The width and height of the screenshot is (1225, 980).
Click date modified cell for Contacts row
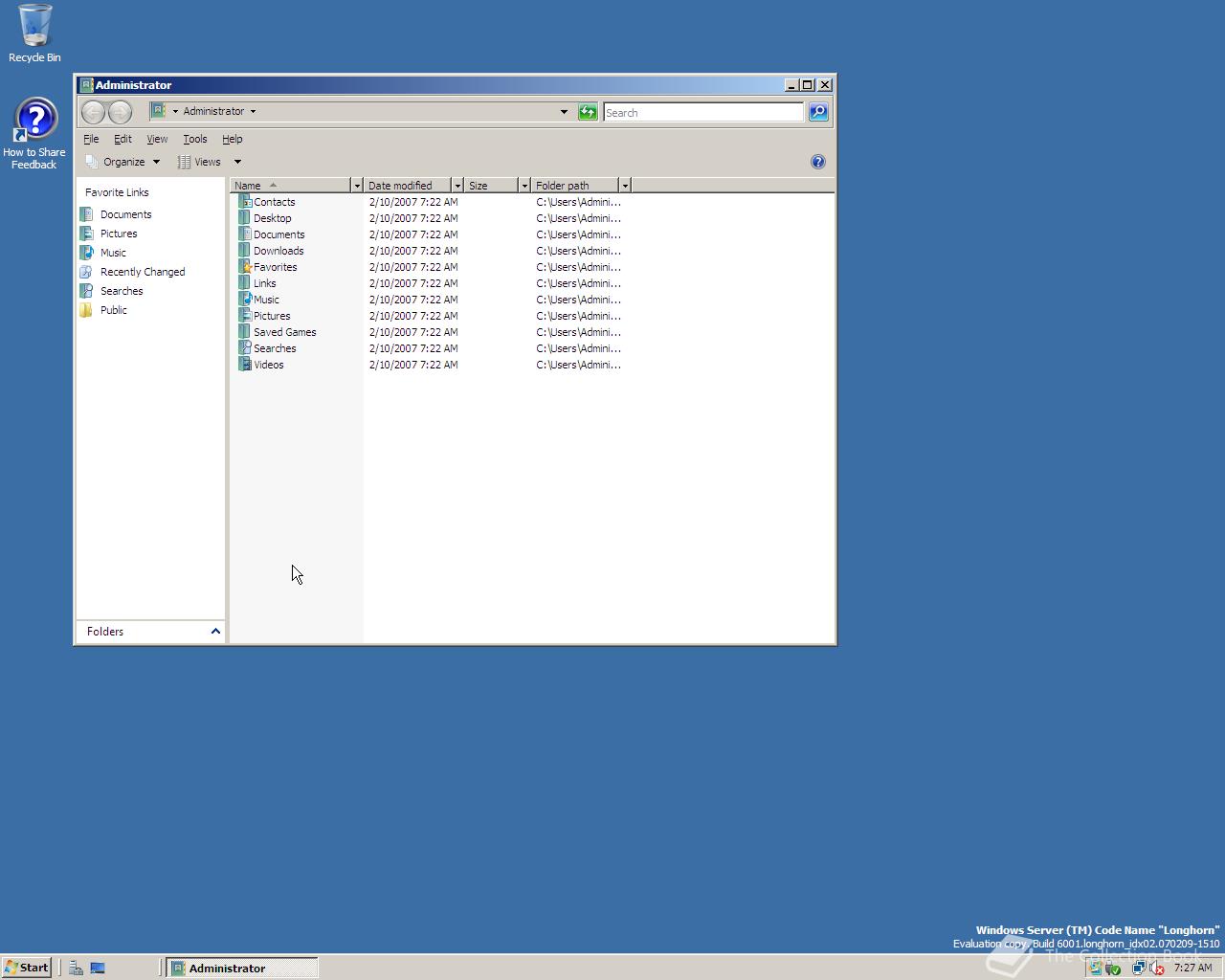413,202
